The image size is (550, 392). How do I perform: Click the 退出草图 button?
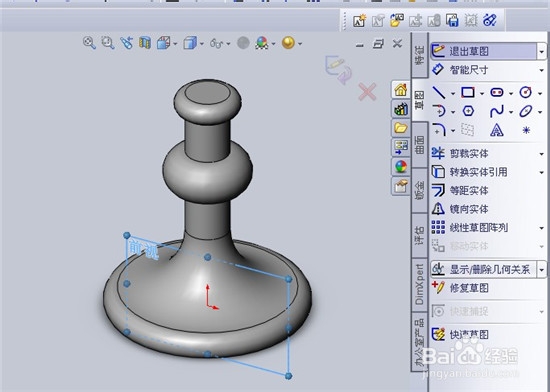483,52
